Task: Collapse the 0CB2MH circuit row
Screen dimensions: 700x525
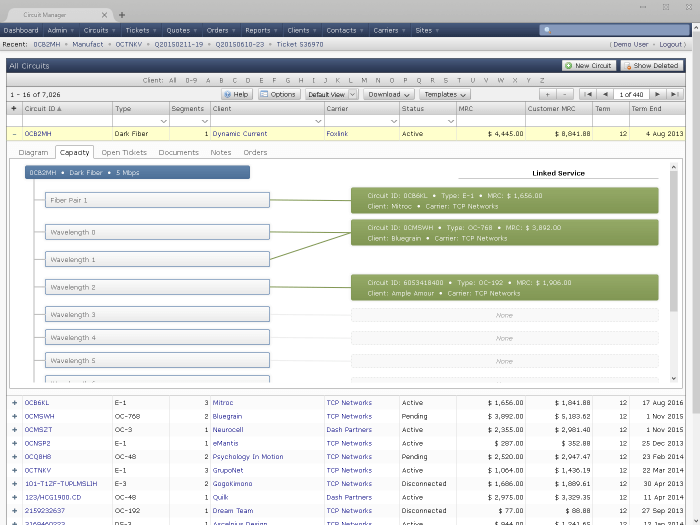Action: pos(14,133)
